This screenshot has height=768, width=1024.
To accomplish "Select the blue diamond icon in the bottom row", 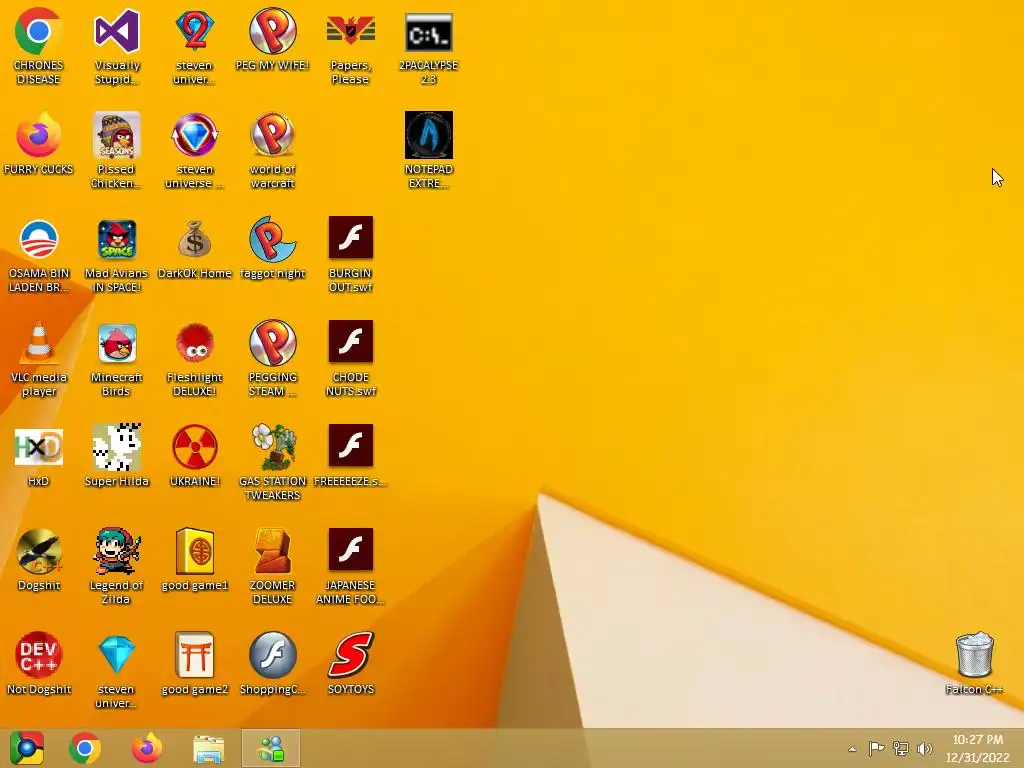I will [117, 655].
